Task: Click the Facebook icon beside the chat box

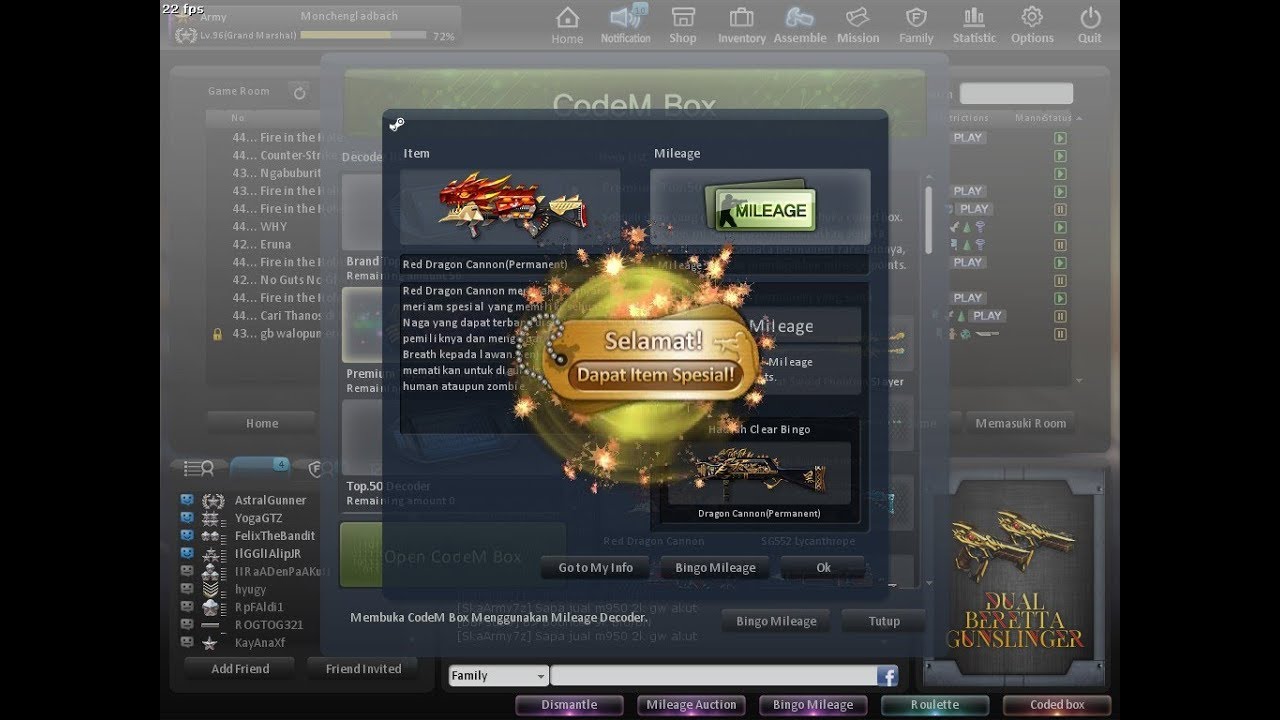Action: 887,676
